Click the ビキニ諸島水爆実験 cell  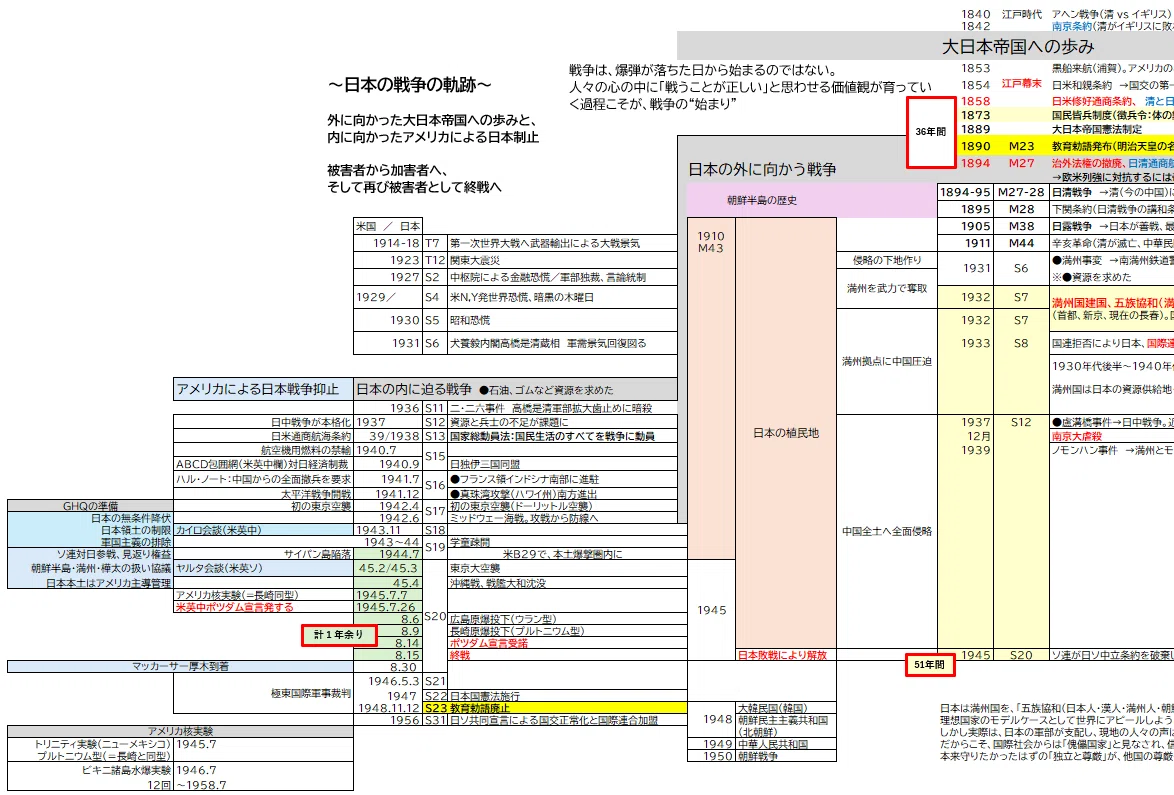90,770
